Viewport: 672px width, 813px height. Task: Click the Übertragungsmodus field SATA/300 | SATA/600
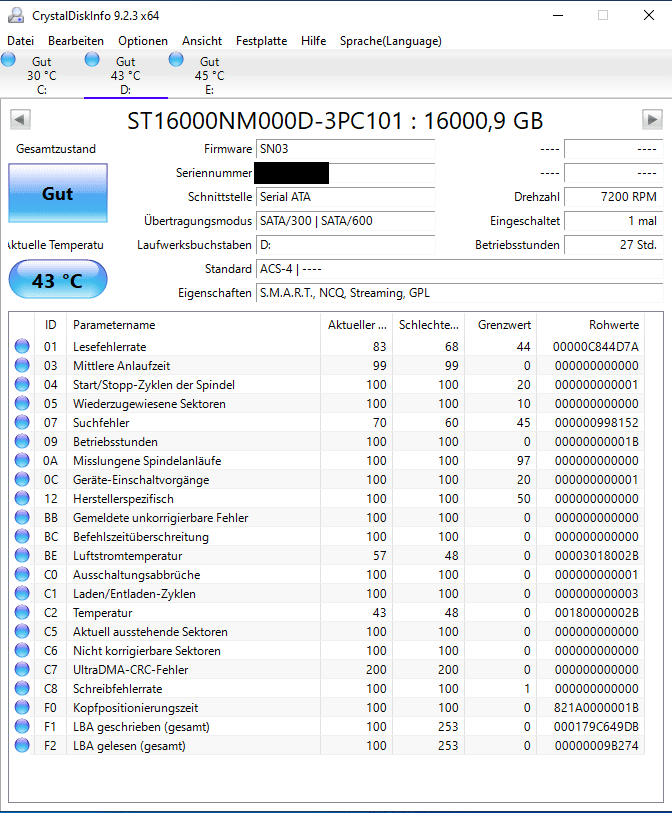click(x=345, y=221)
